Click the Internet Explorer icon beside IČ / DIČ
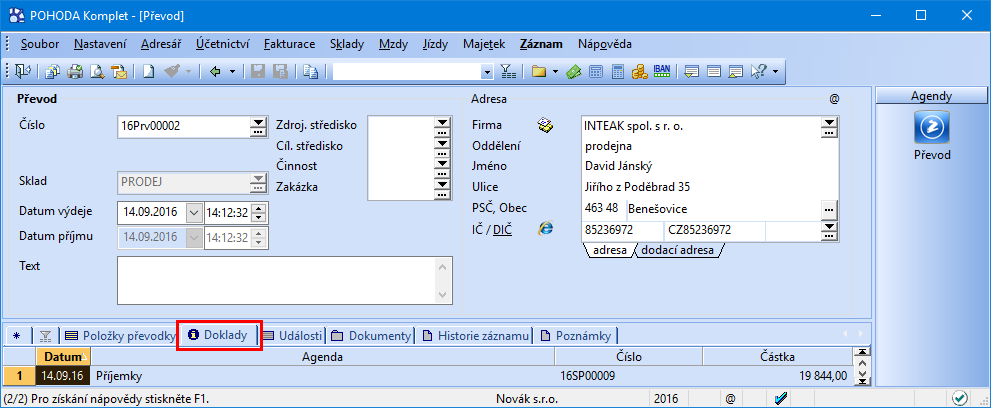Image resolution: width=991 pixels, height=408 pixels. coord(545,229)
